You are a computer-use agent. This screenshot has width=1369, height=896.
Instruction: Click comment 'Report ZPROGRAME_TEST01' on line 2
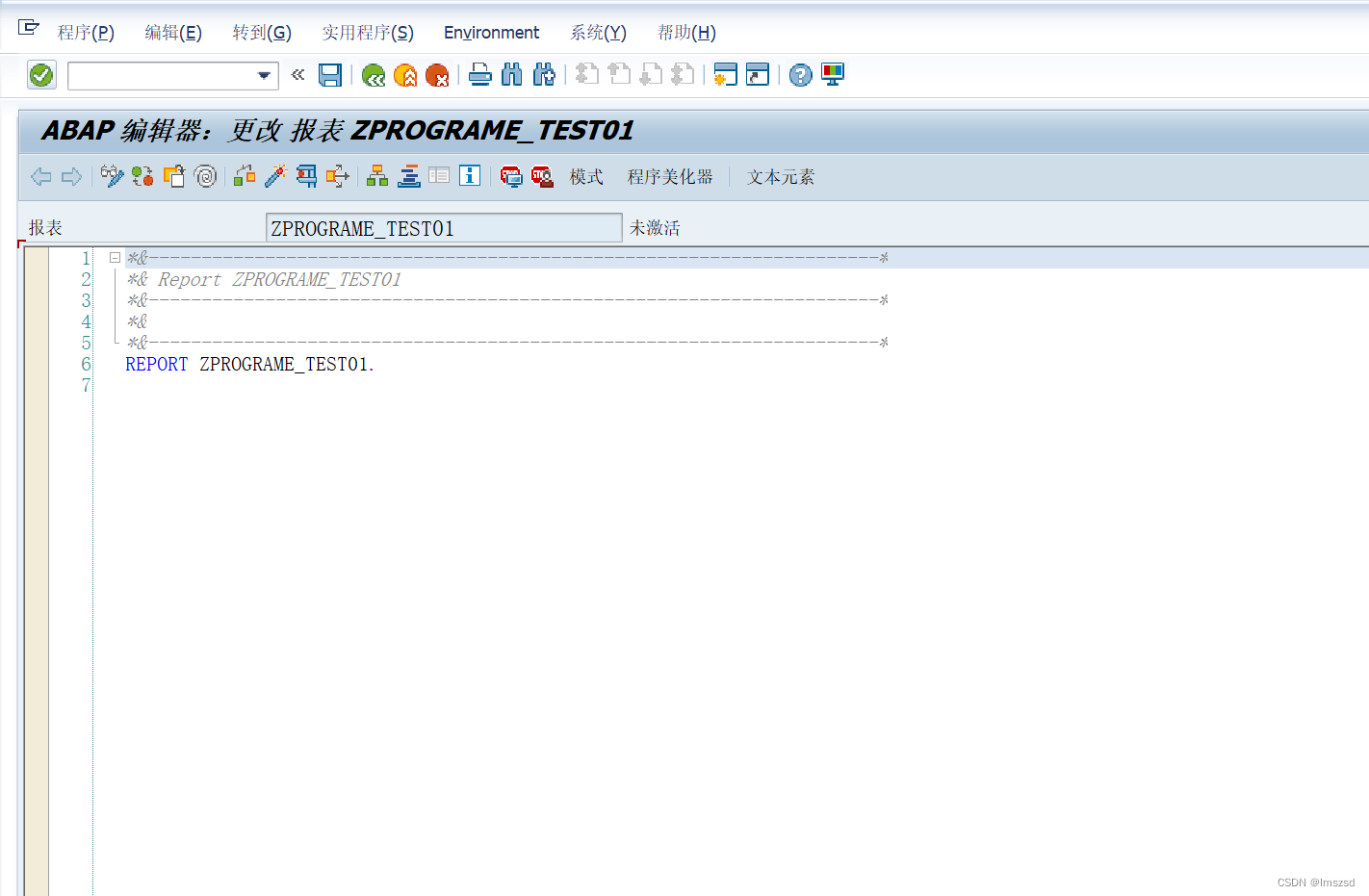click(279, 279)
